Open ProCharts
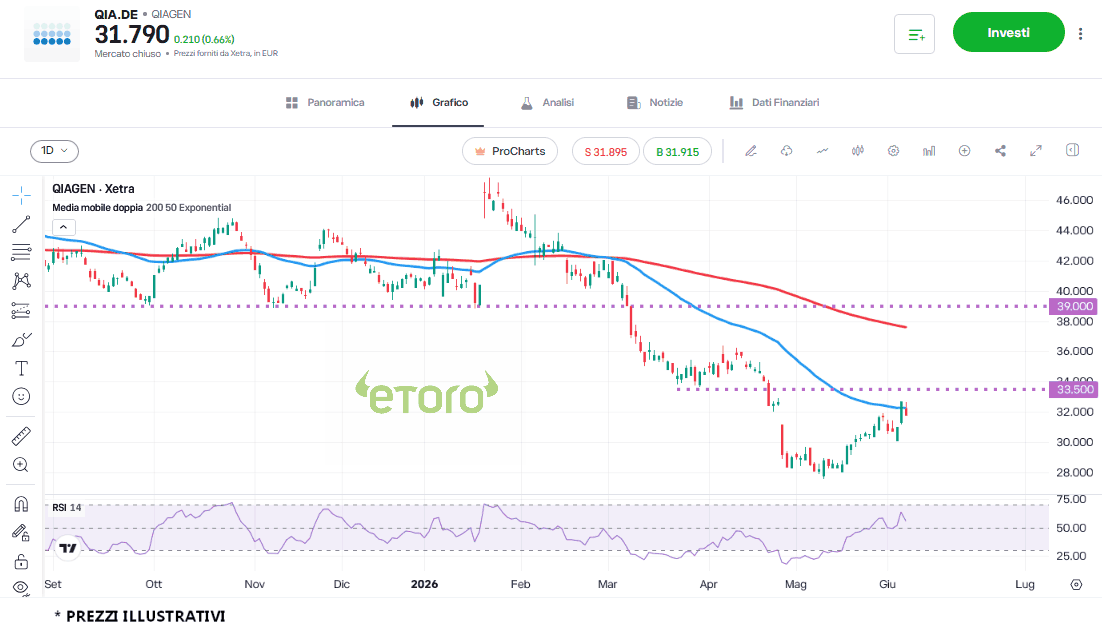1102x626 pixels. pos(510,151)
